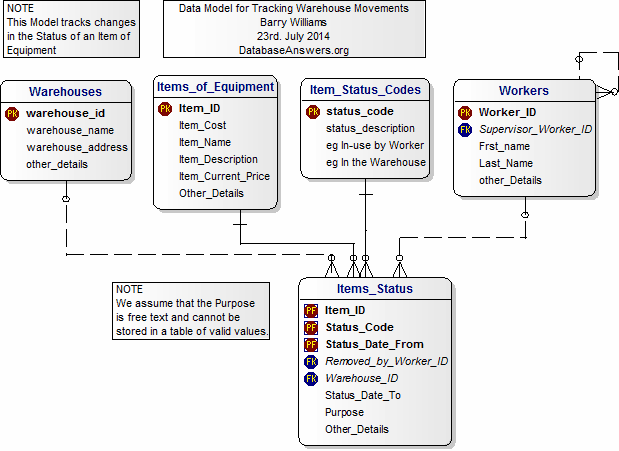The height and width of the screenshot is (451, 619).
Task: Click the Item_Current_Price field
Action: (x=224, y=177)
